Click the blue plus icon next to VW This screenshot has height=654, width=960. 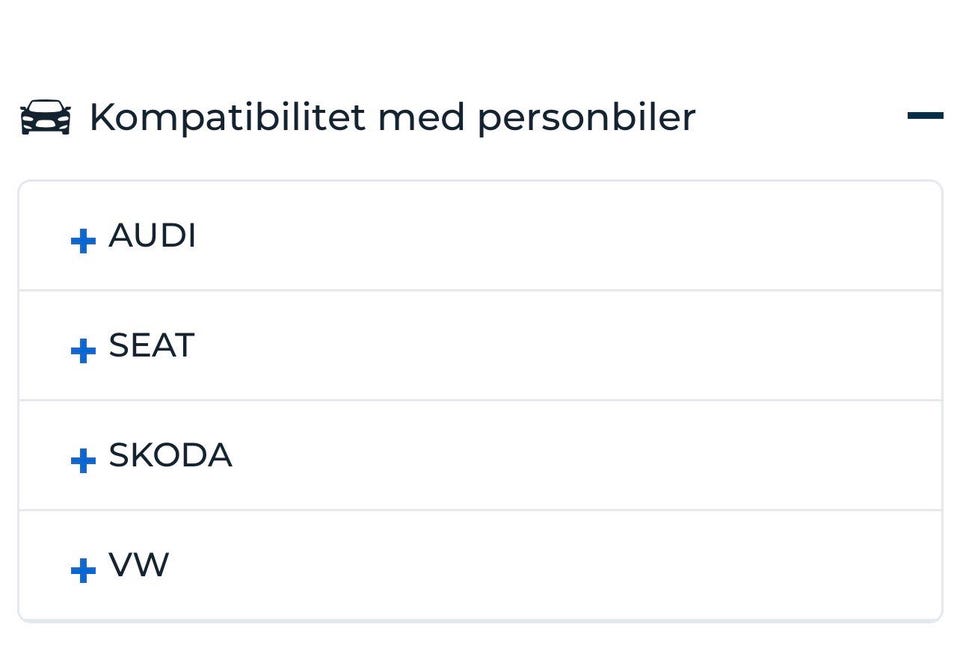(83, 570)
